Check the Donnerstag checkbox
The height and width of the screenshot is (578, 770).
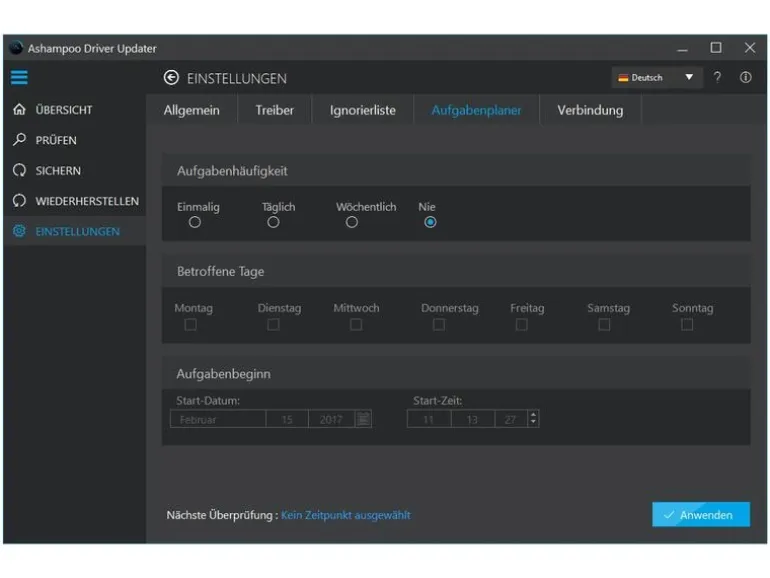click(x=439, y=325)
